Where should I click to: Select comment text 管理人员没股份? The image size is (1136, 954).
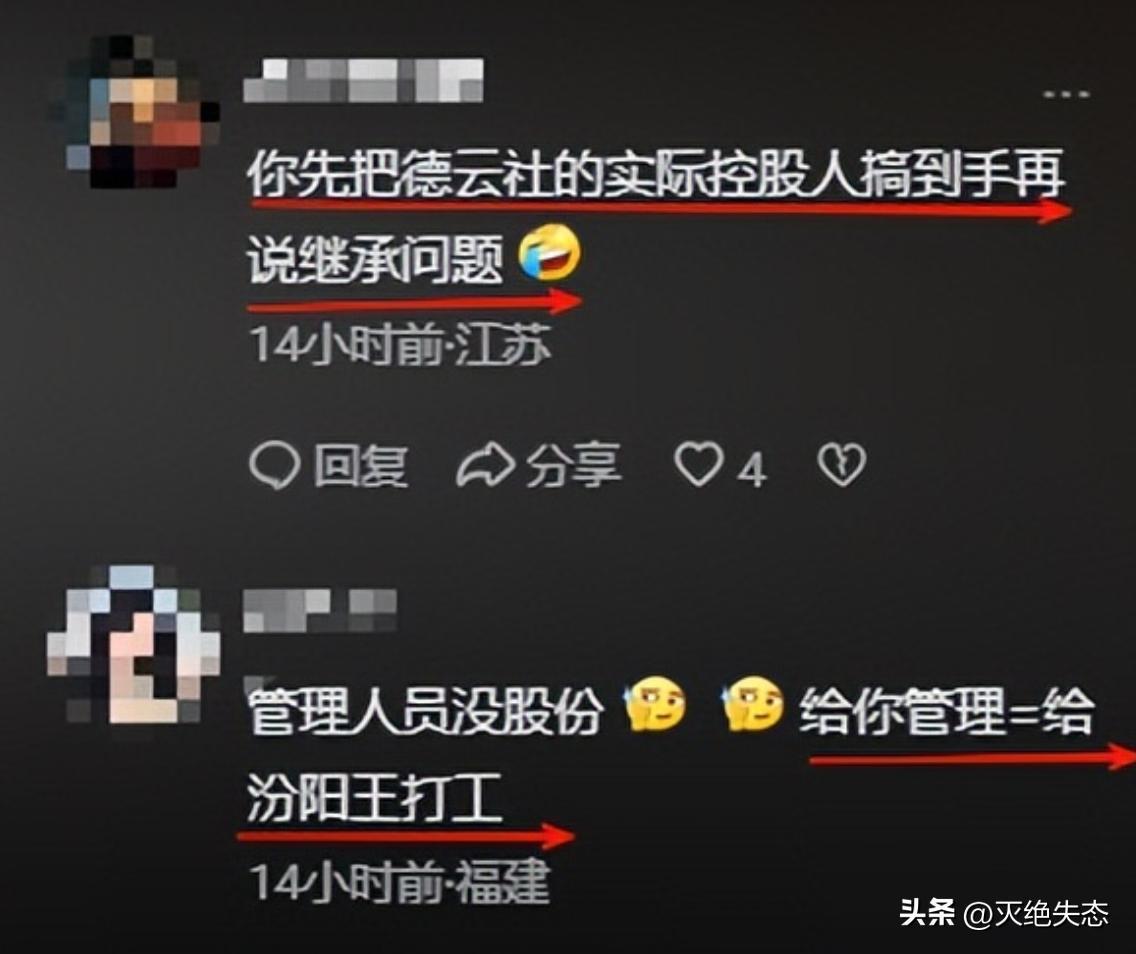[x=425, y=710]
